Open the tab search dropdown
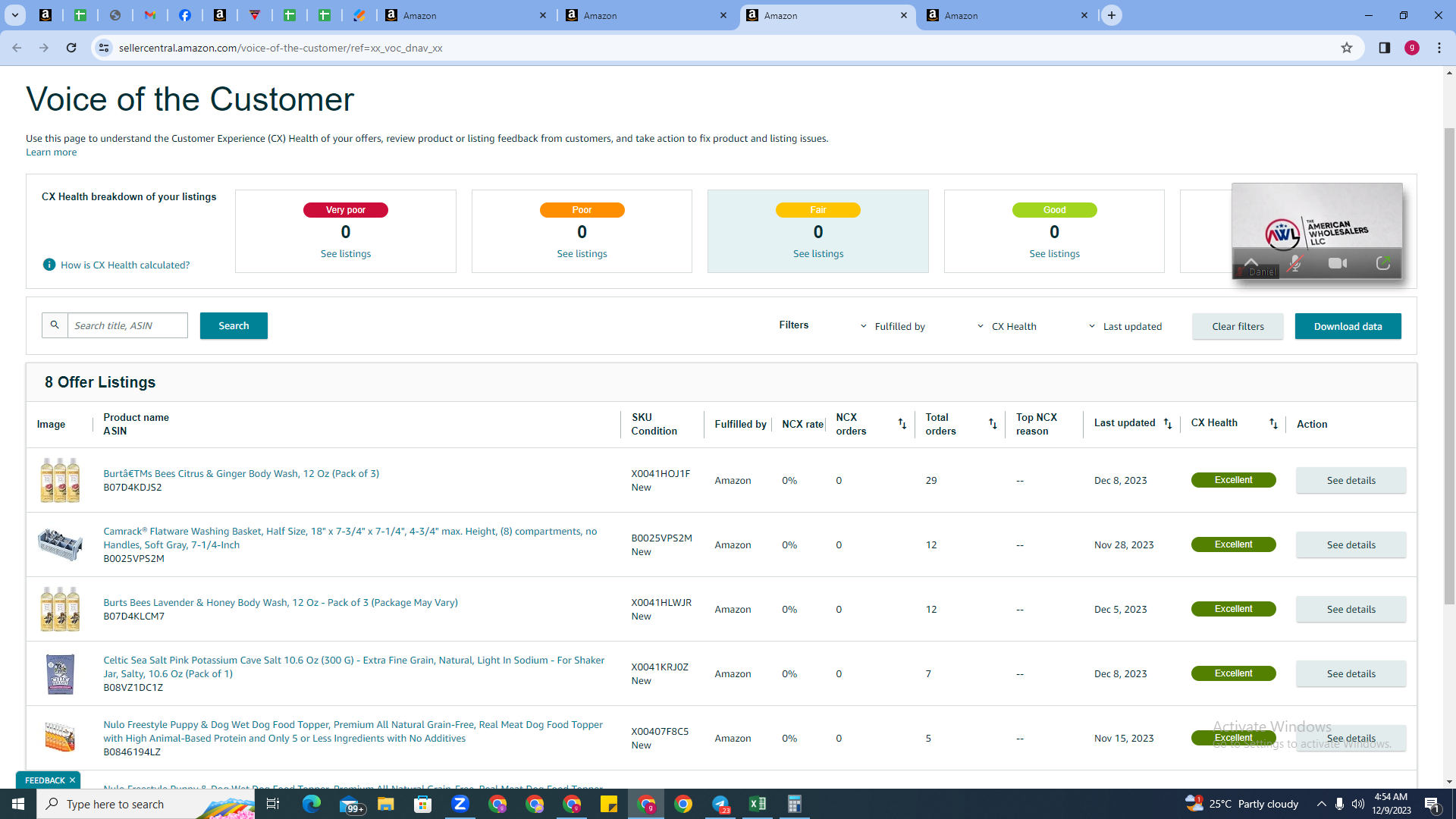The image size is (1456, 819). pyautogui.click(x=15, y=15)
